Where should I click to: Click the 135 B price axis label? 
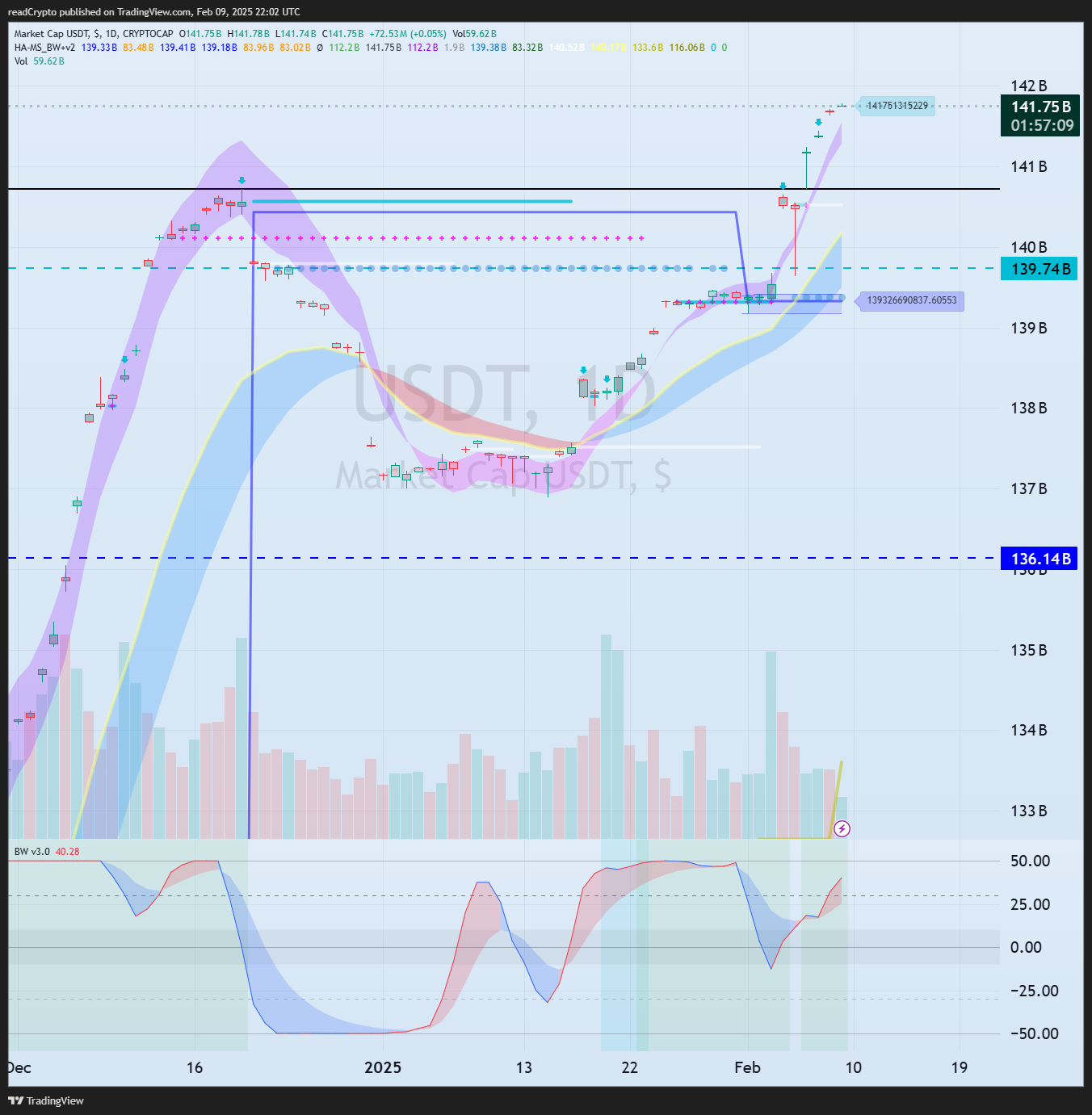point(1029,651)
